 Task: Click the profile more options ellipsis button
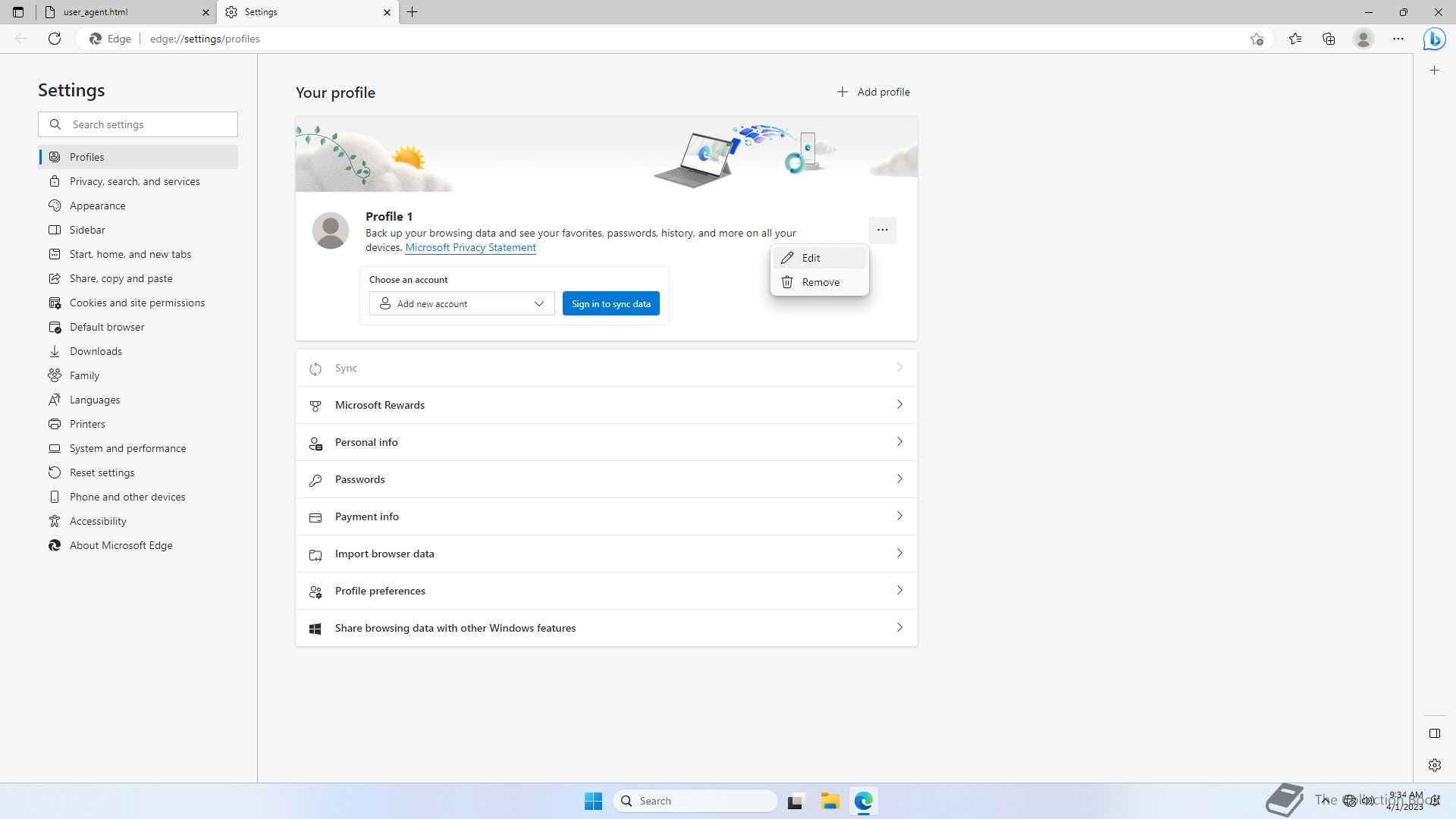coord(882,230)
